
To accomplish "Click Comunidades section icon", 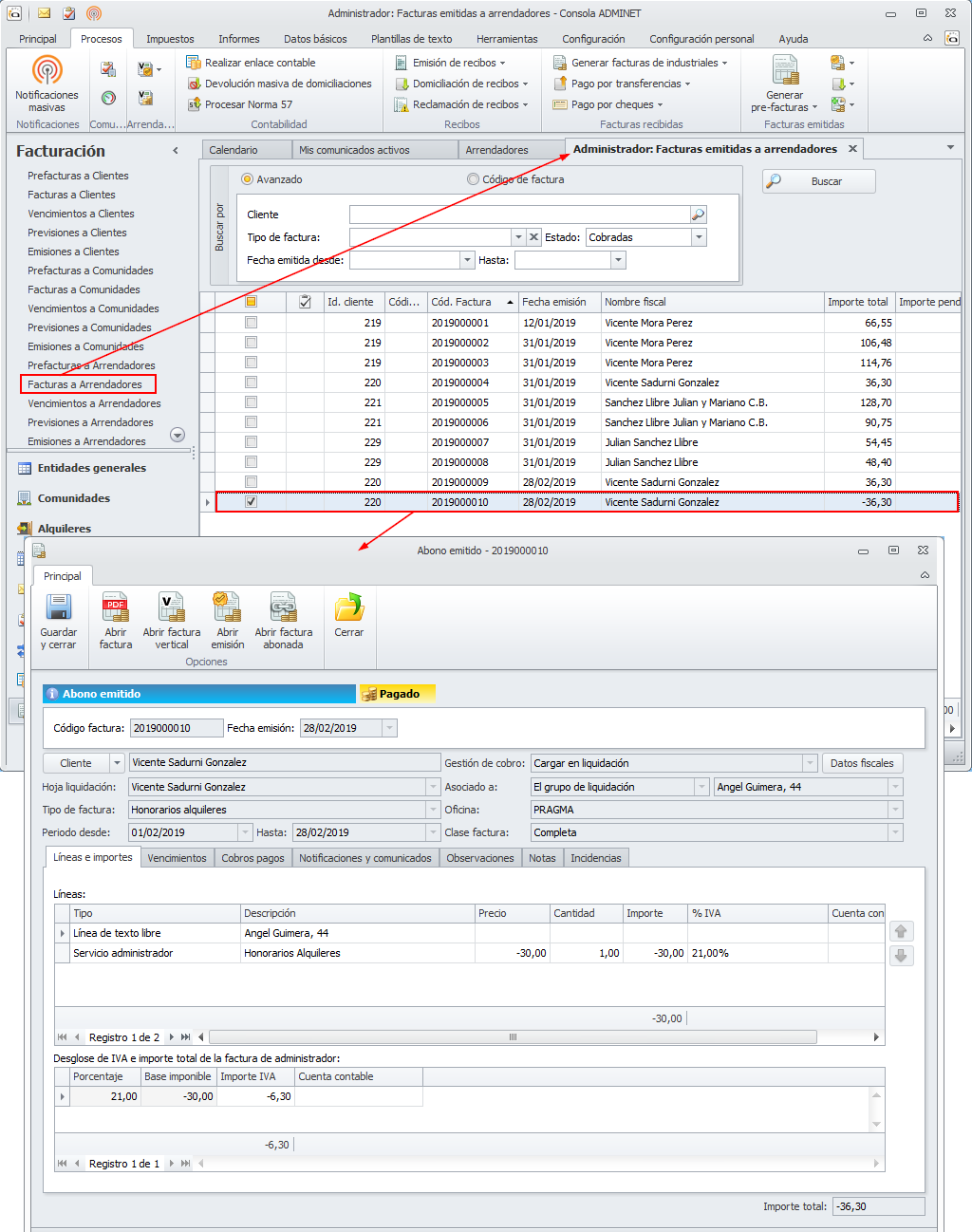I will click(25, 498).
